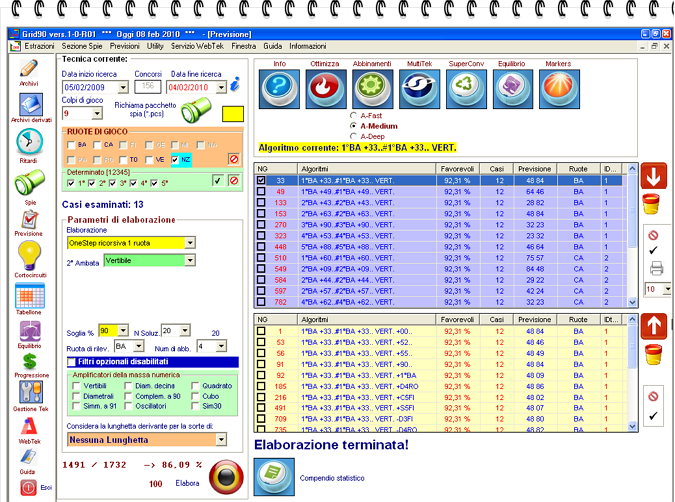Open the Data inizio ricerca dropdown
The image size is (675, 502).
123,87
